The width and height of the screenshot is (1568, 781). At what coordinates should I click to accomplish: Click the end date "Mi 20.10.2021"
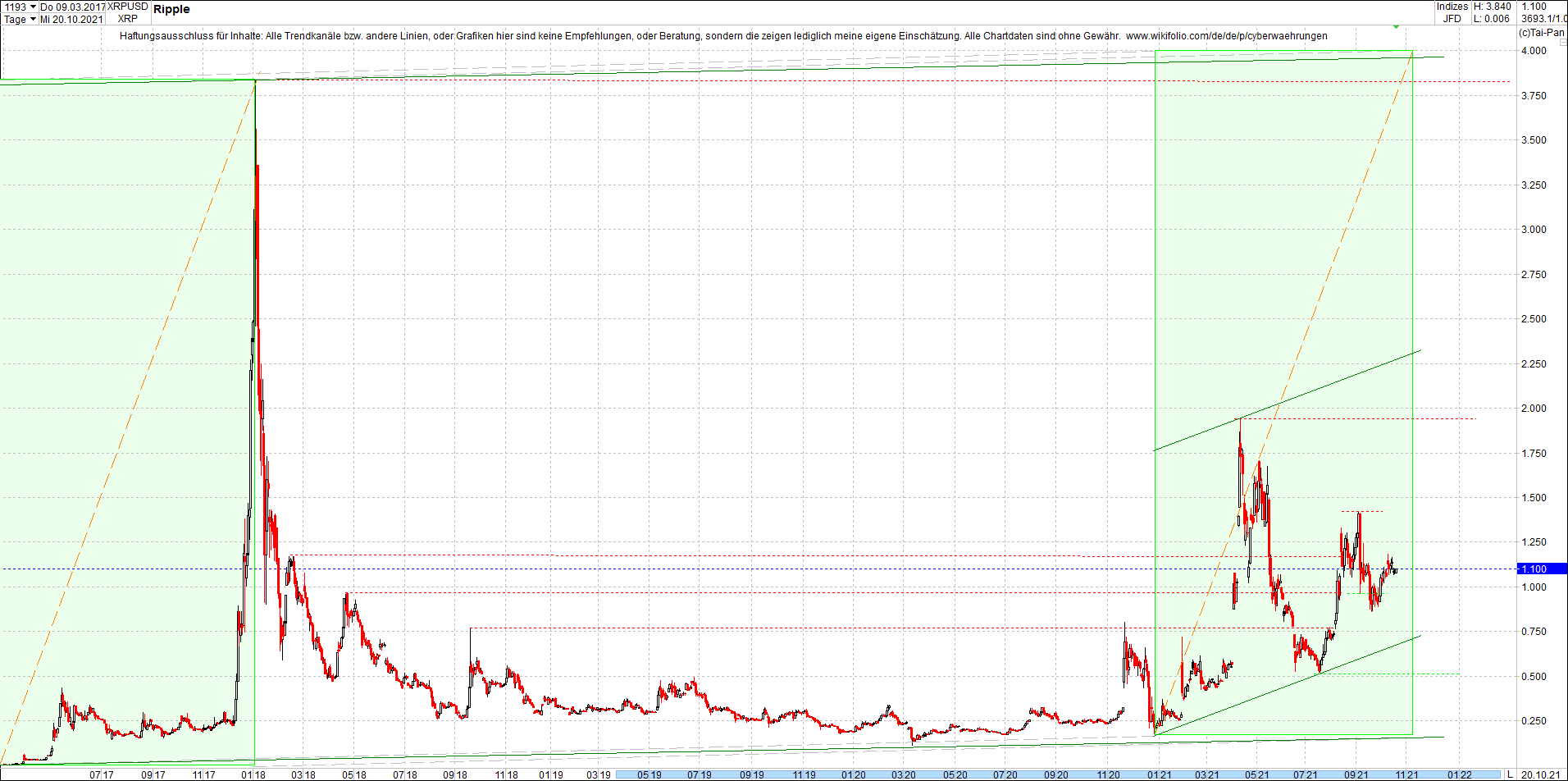(x=71, y=19)
